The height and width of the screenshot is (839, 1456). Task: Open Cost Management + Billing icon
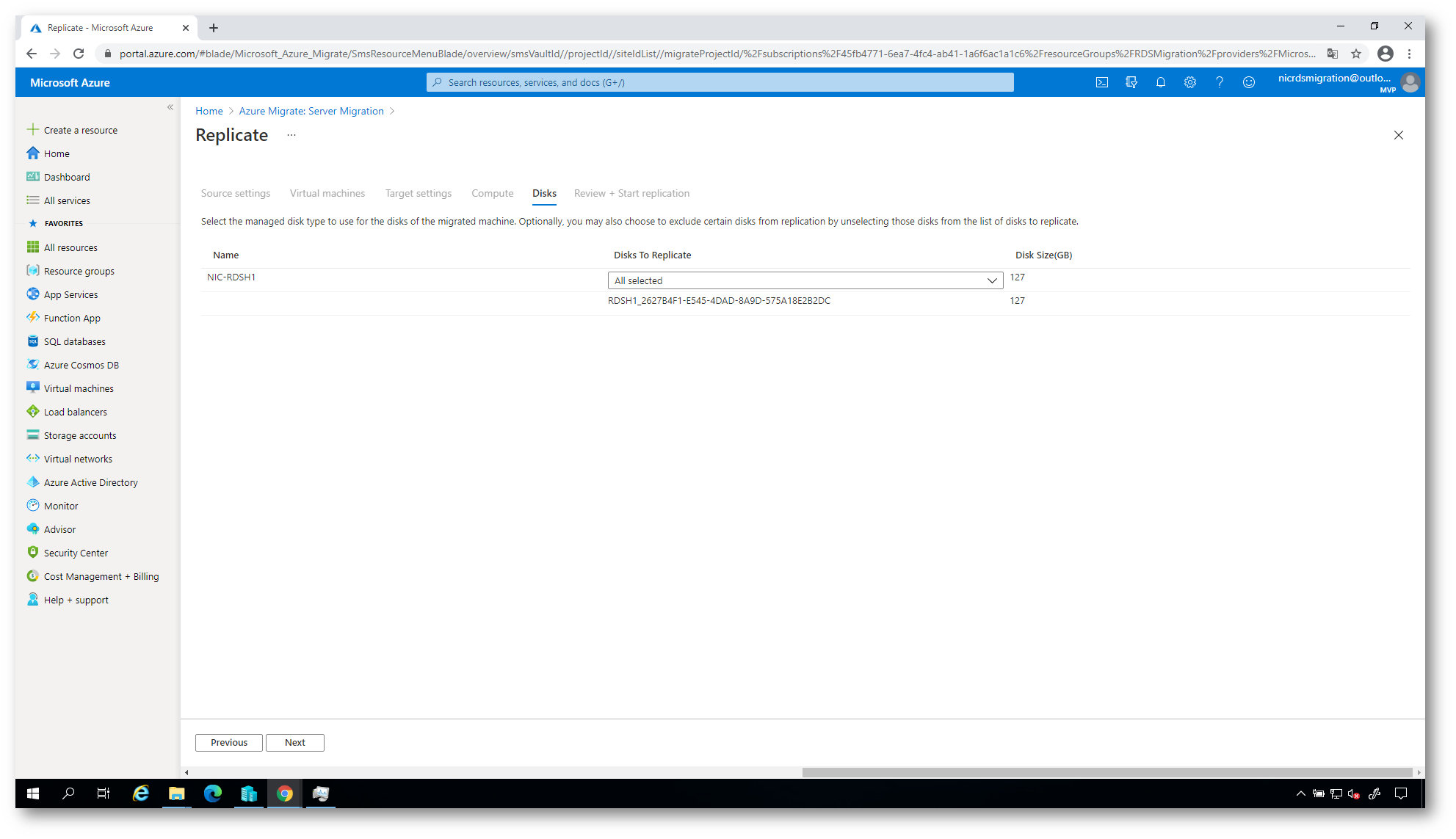[33, 576]
